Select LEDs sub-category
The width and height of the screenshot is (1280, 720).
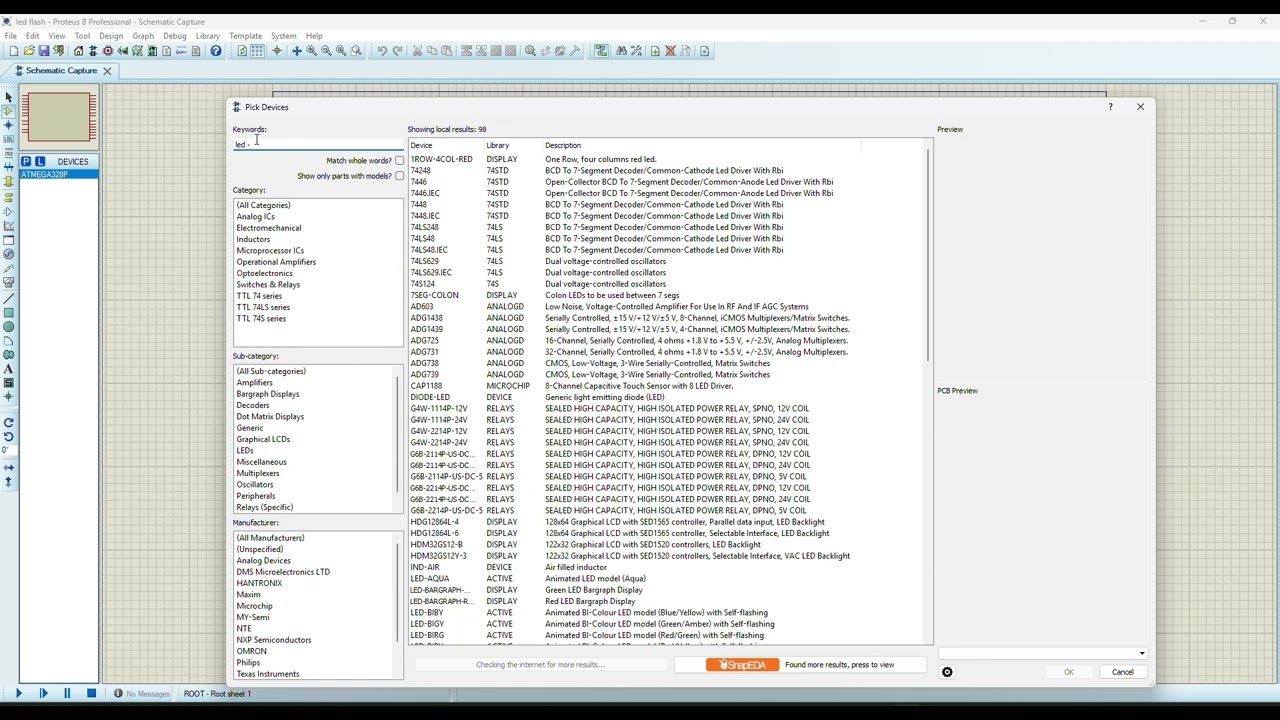pyautogui.click(x=245, y=450)
